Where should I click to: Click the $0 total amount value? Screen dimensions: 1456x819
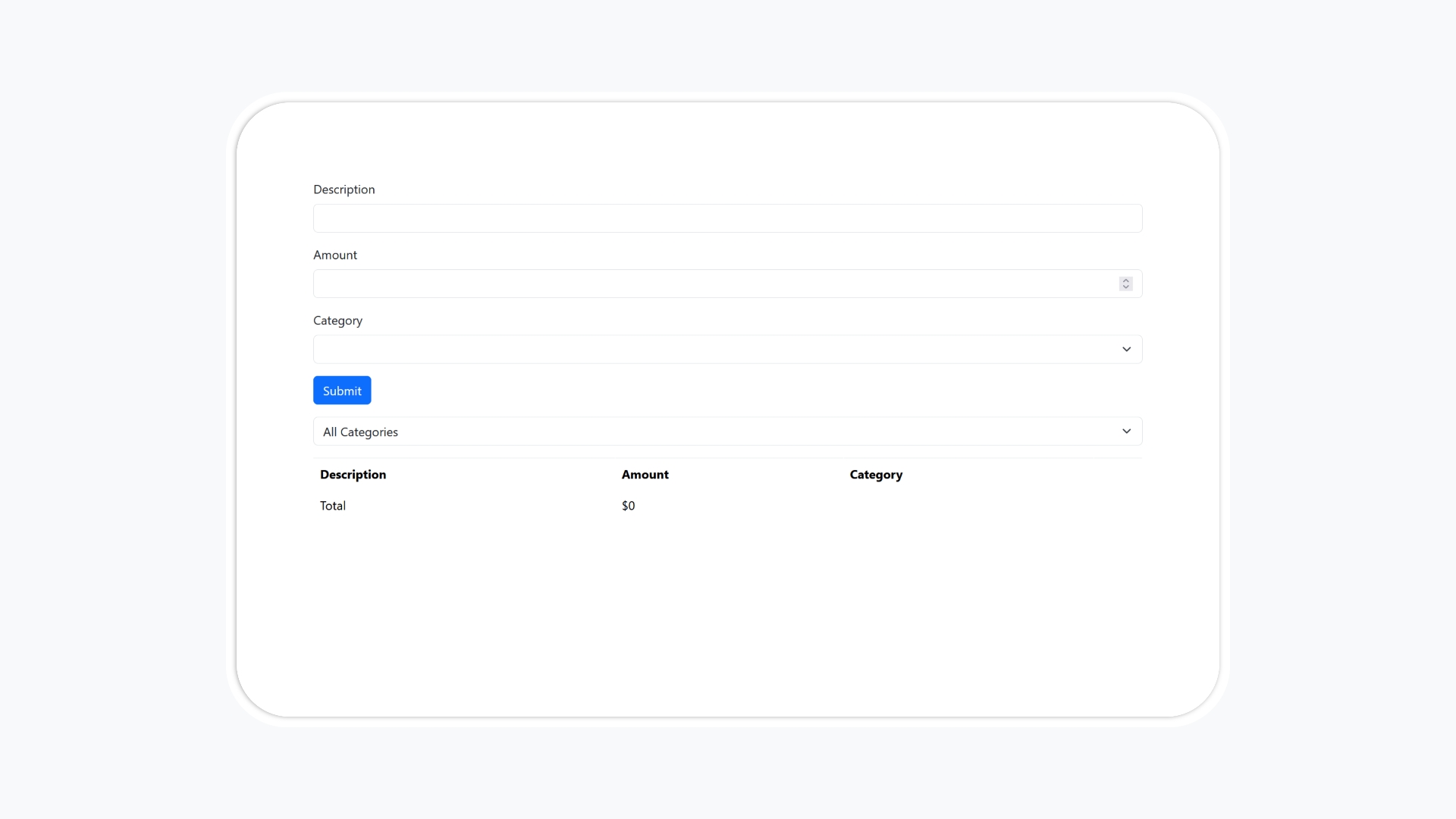[628, 505]
